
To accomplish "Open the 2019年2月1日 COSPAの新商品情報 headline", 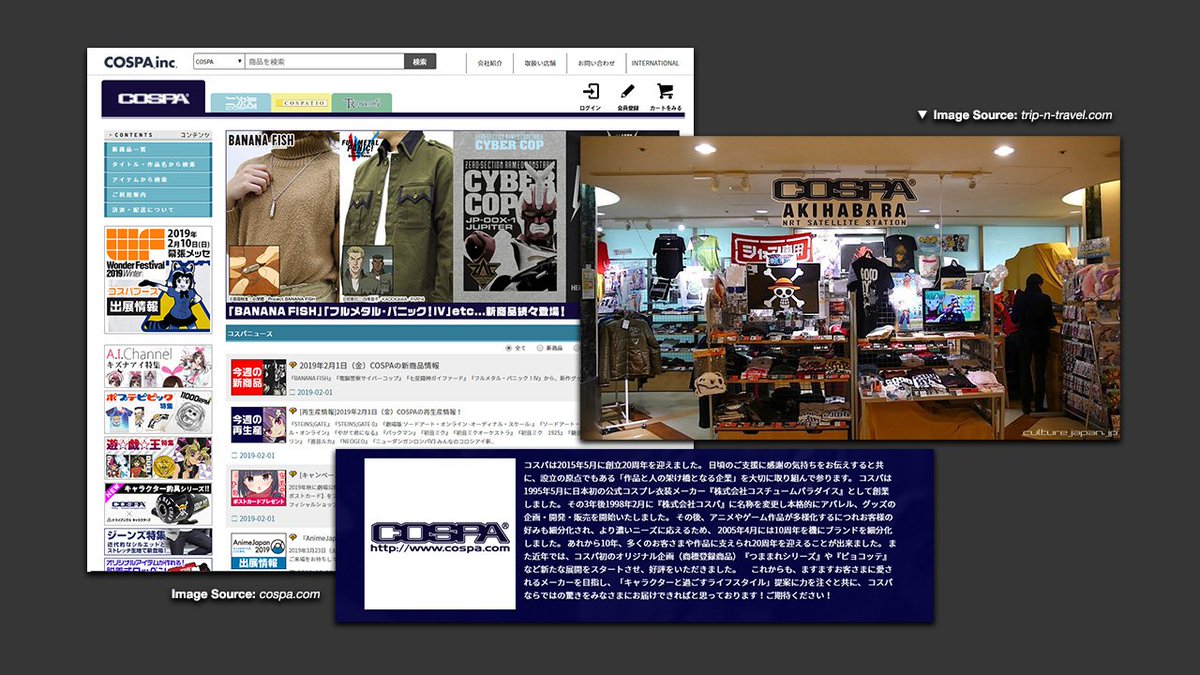I will 370,366.
